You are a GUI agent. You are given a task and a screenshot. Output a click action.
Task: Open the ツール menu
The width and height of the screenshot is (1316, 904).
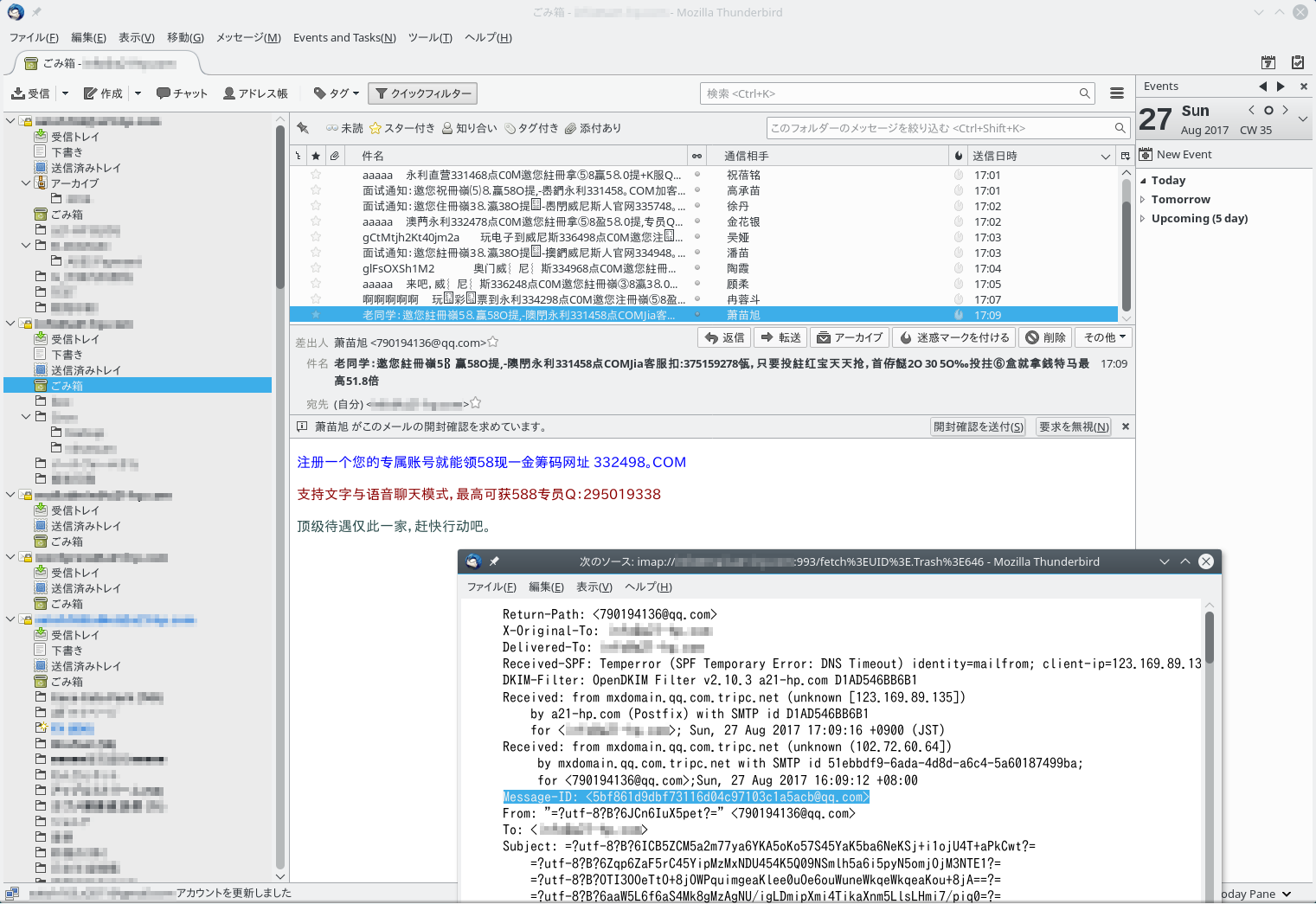[430, 37]
